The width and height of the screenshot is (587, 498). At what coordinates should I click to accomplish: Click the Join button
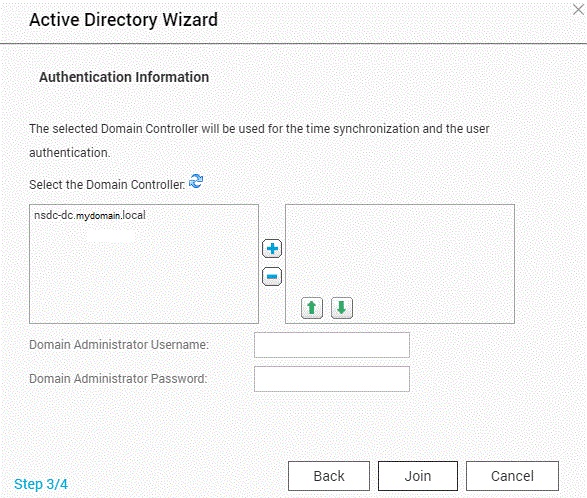tap(418, 476)
